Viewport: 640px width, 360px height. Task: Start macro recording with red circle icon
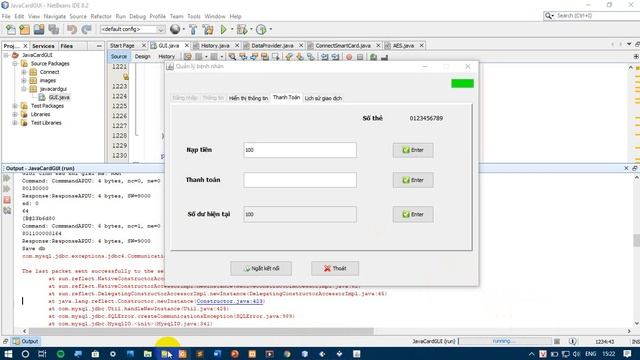[x=349, y=57]
